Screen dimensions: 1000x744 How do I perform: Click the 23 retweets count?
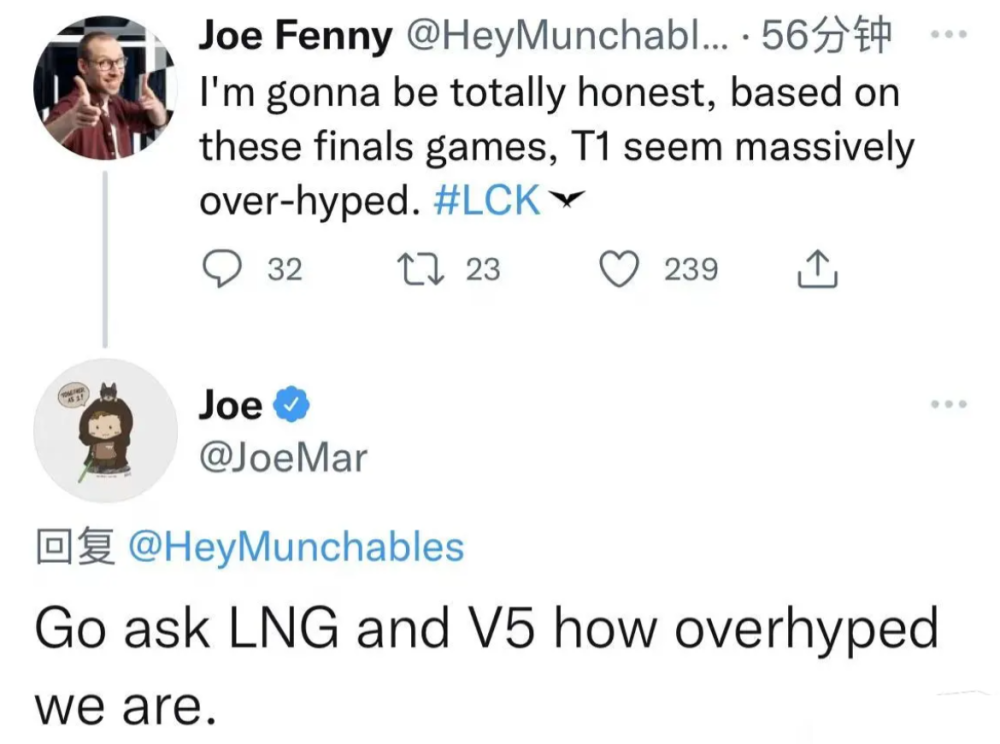483,269
